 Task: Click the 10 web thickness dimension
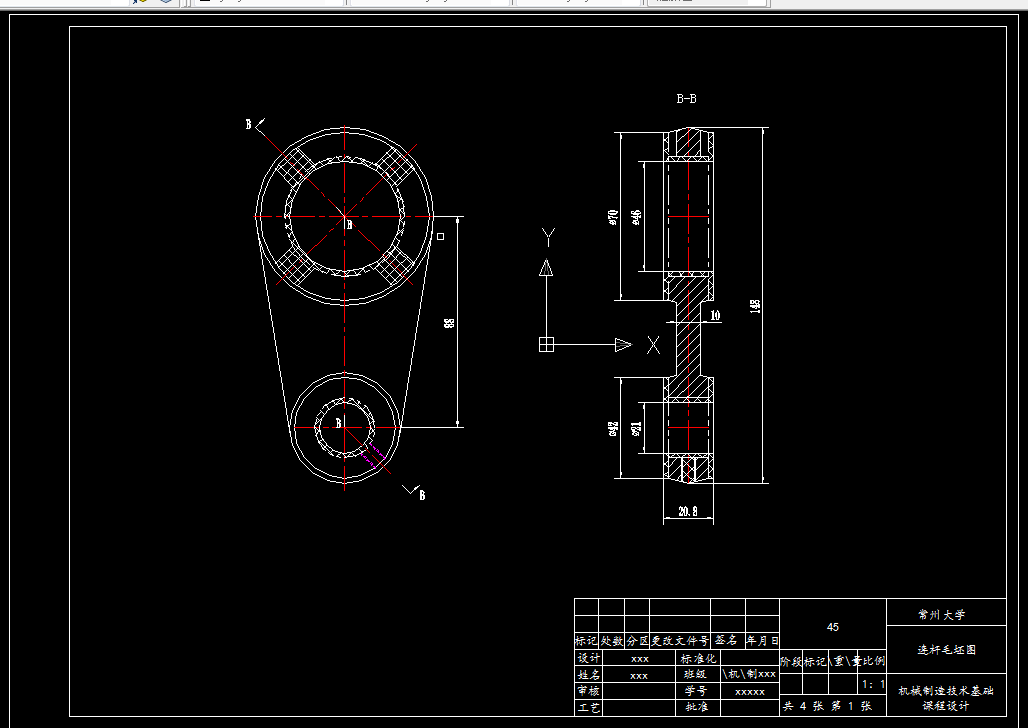click(x=715, y=315)
